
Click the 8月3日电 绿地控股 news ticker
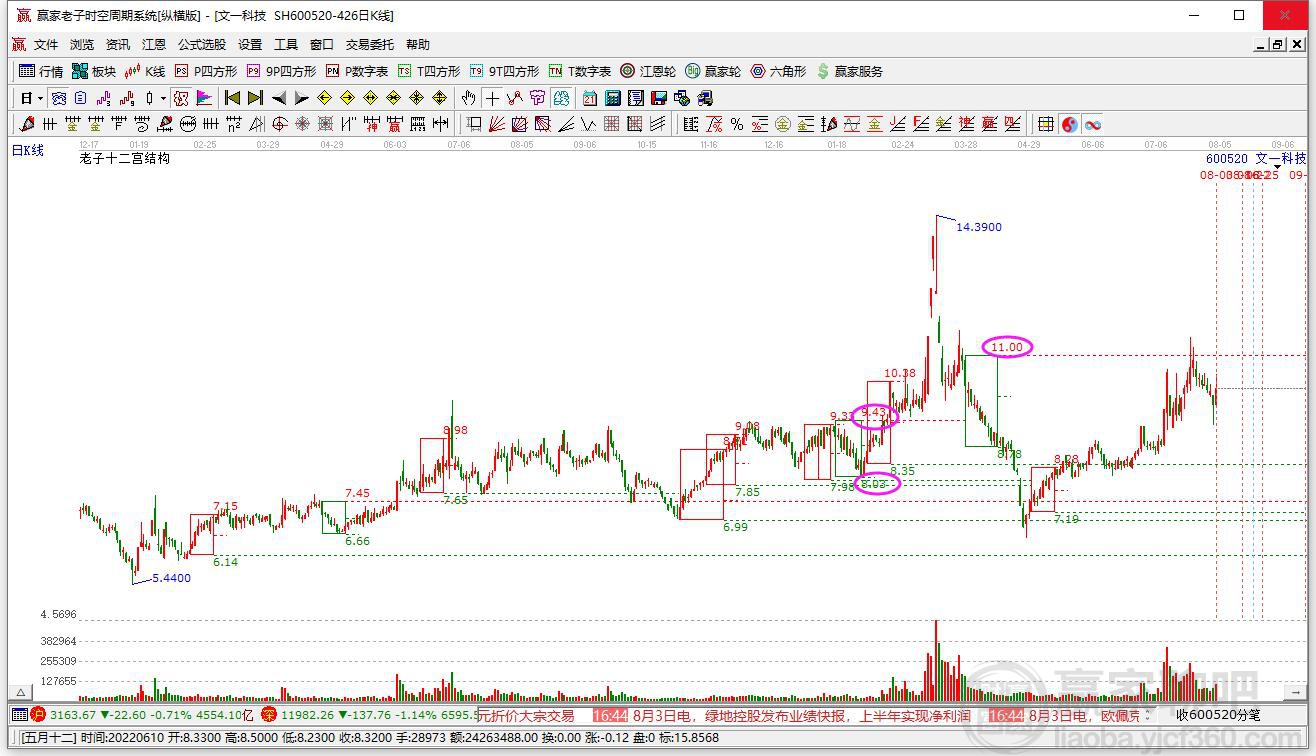point(801,715)
